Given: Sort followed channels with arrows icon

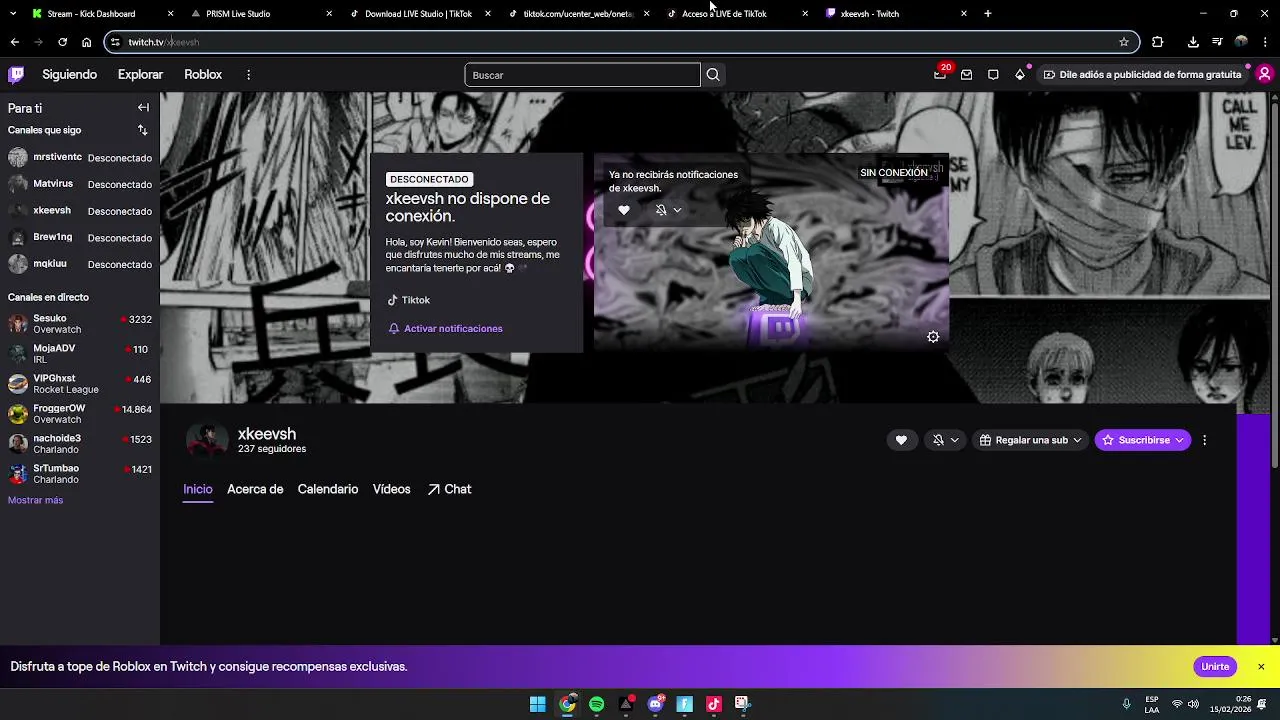Looking at the screenshot, I should [142, 130].
